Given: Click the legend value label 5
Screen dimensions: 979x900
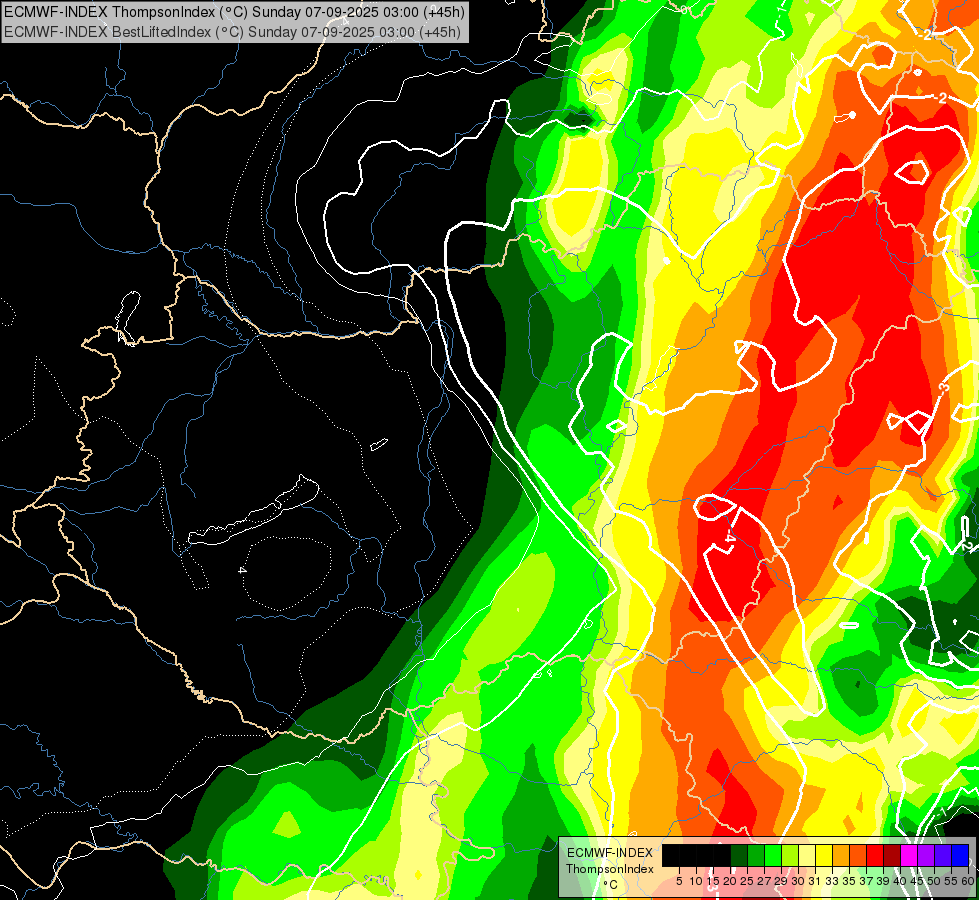Looking at the screenshot, I should [679, 881].
